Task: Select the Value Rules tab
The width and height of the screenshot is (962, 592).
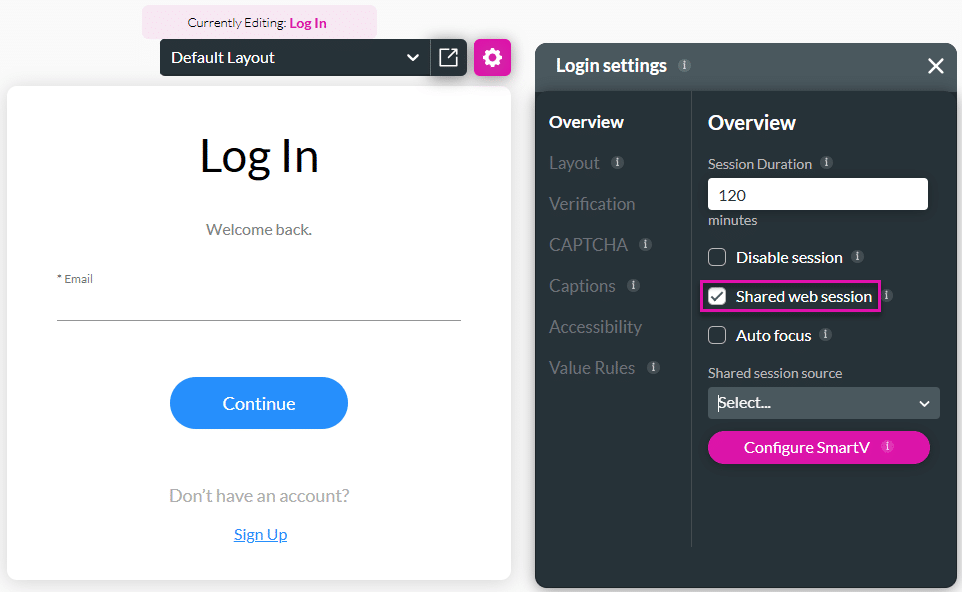Action: coord(592,368)
